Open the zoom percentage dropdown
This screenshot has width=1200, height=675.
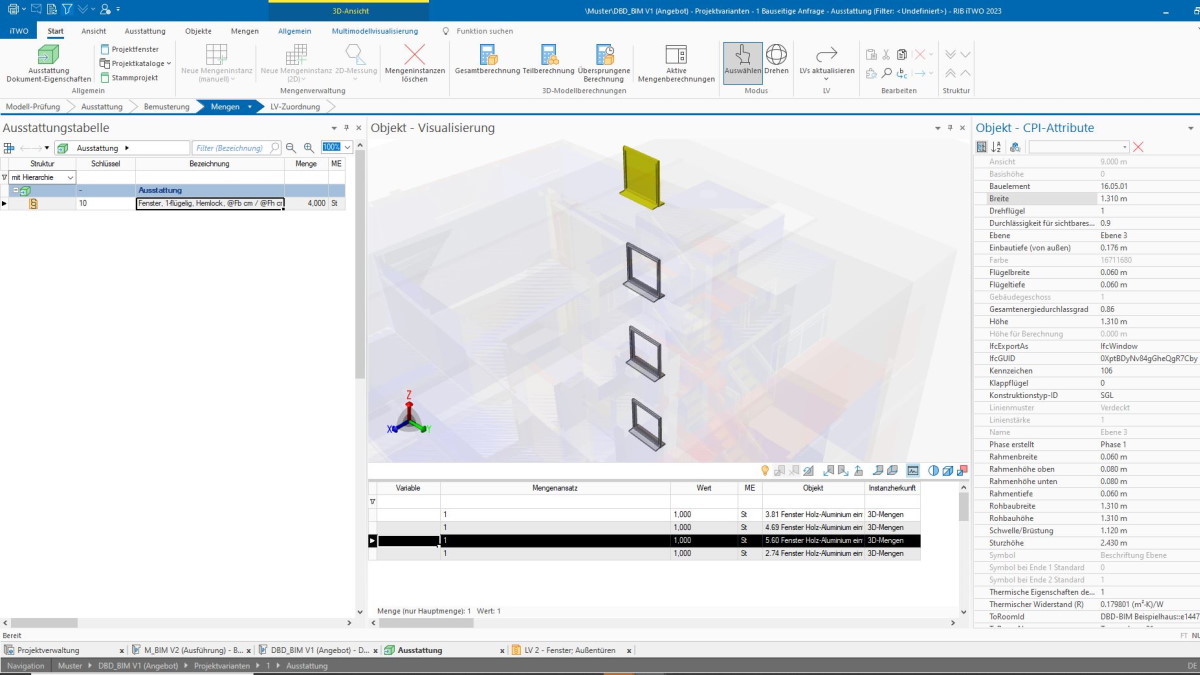347,148
